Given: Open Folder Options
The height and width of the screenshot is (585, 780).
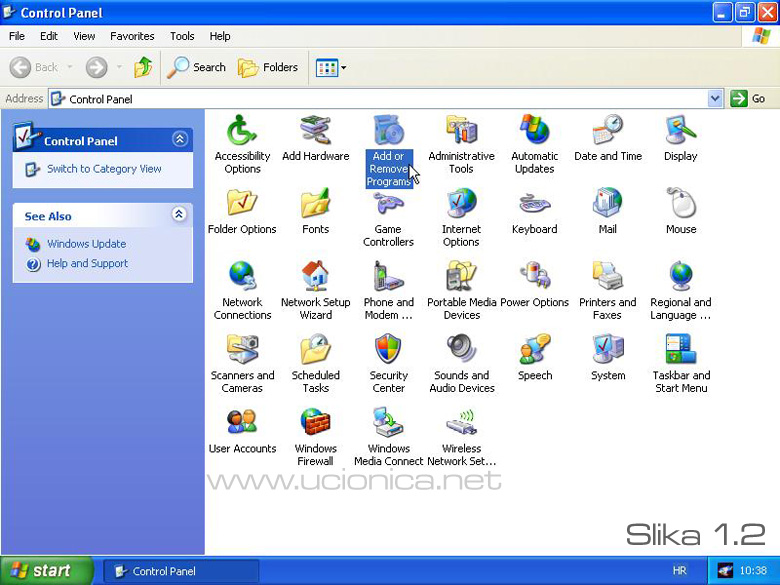Looking at the screenshot, I should [242, 211].
